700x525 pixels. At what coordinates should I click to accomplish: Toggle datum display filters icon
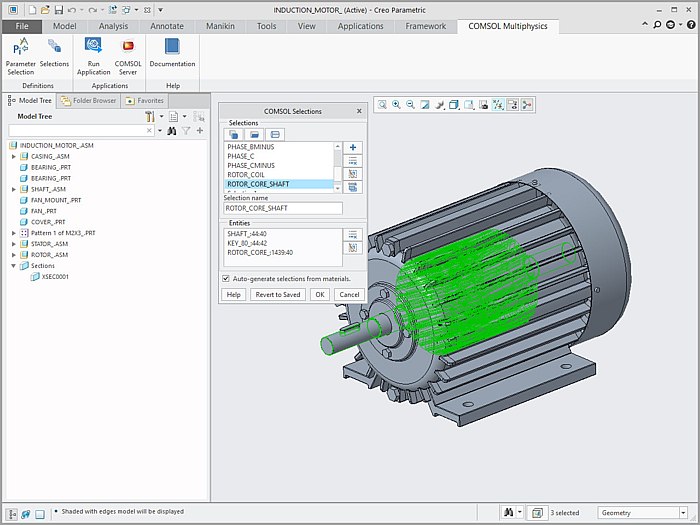(498, 104)
